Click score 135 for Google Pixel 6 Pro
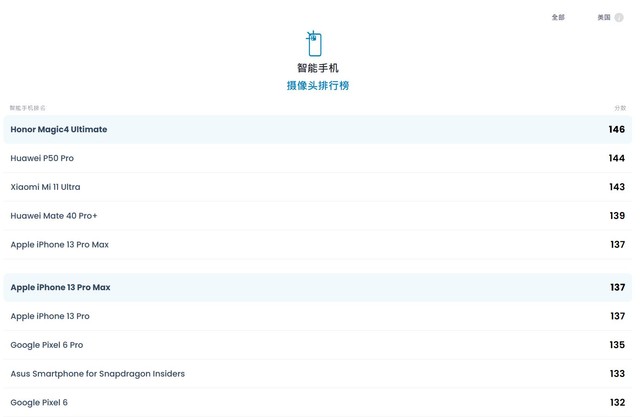The image size is (640, 417). pos(616,345)
